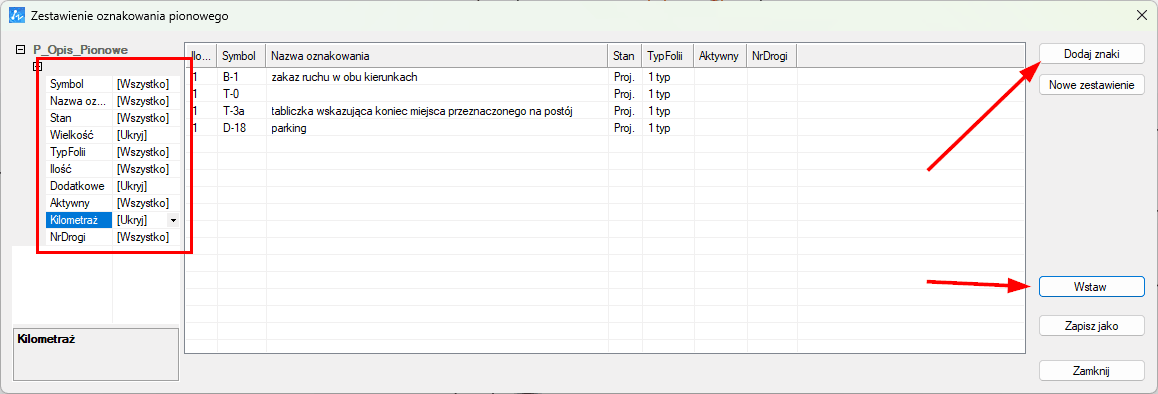Click the Stan column header

pyautogui.click(x=625, y=56)
